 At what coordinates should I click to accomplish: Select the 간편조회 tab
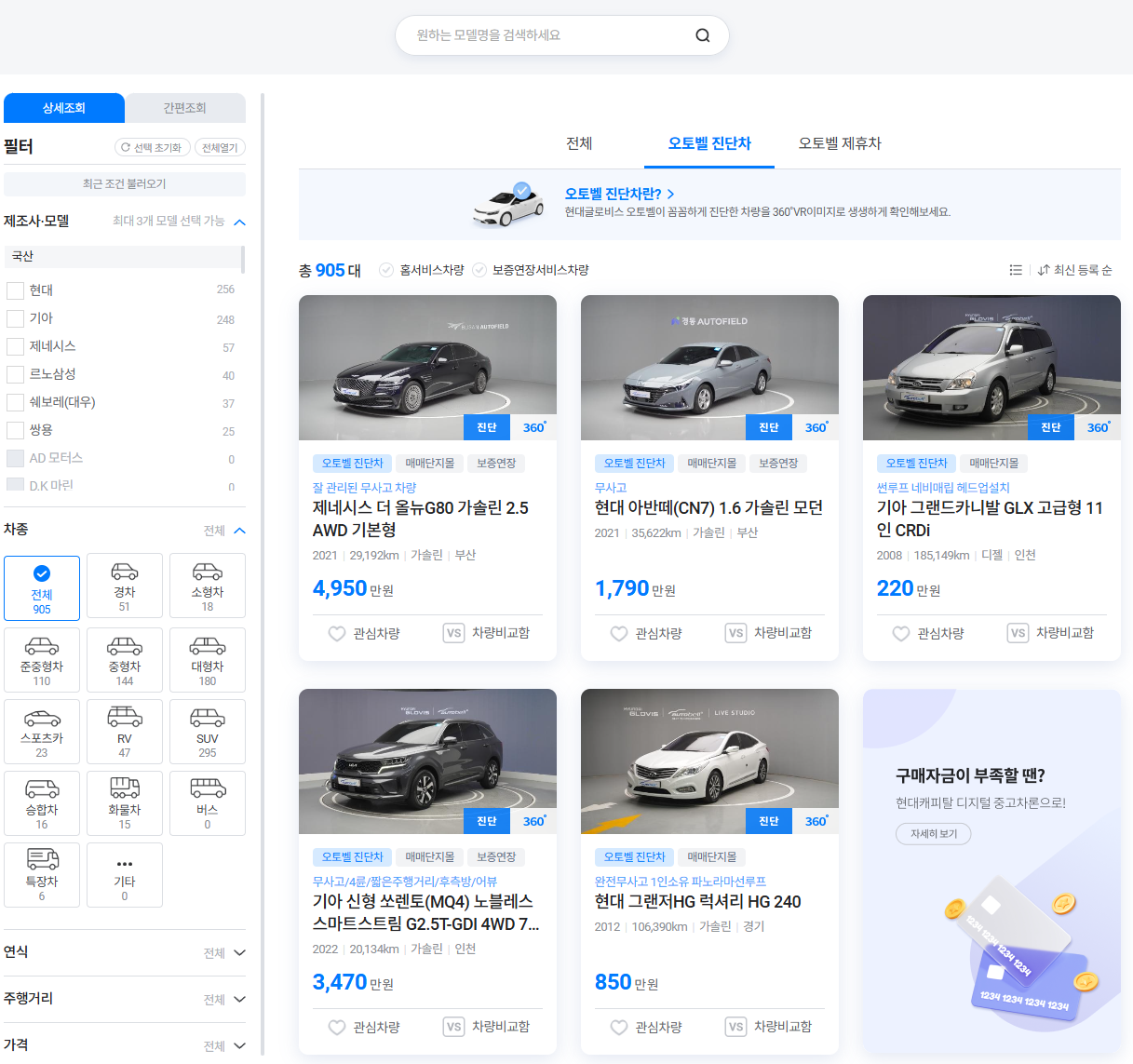[185, 108]
